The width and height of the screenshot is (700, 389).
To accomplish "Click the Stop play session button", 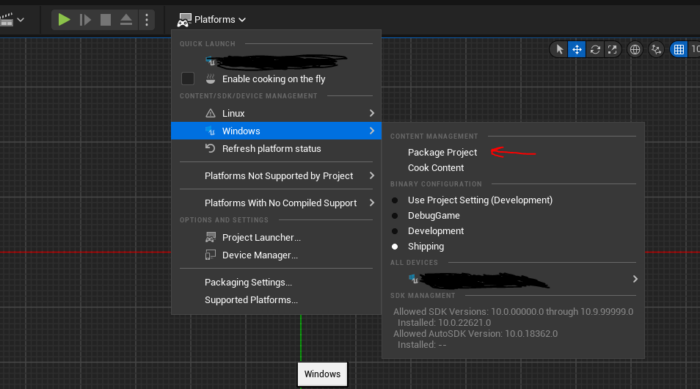I will point(105,20).
